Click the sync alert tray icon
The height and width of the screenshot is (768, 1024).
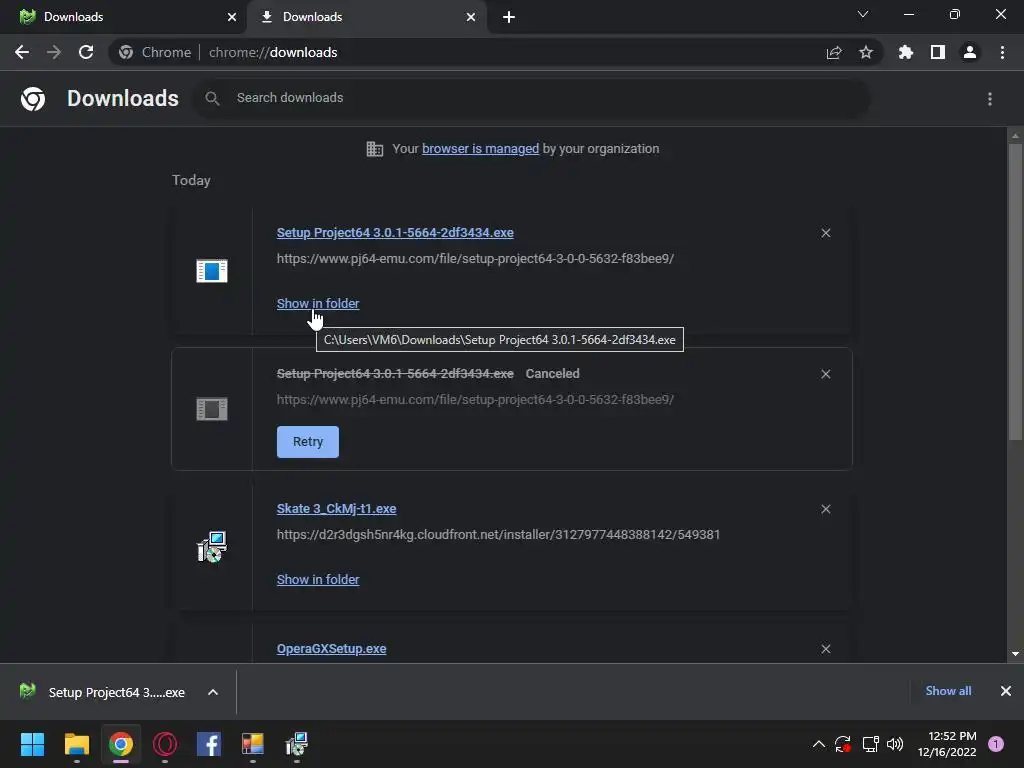[843, 744]
